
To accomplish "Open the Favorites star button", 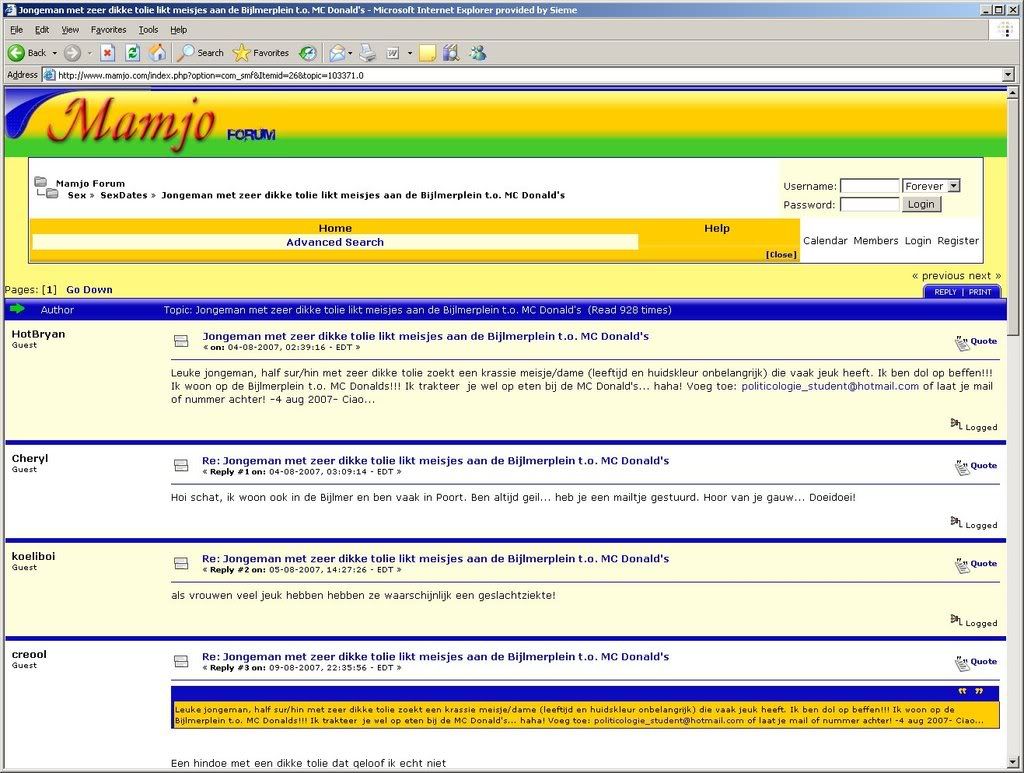I will (261, 53).
